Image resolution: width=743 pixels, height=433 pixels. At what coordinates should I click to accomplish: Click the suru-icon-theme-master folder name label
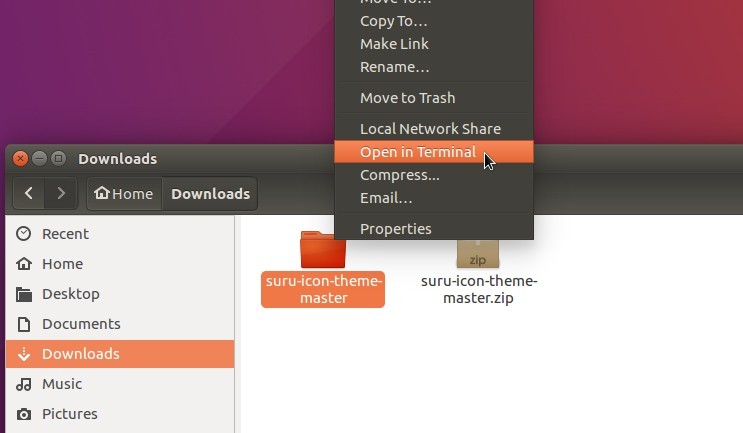click(x=323, y=289)
